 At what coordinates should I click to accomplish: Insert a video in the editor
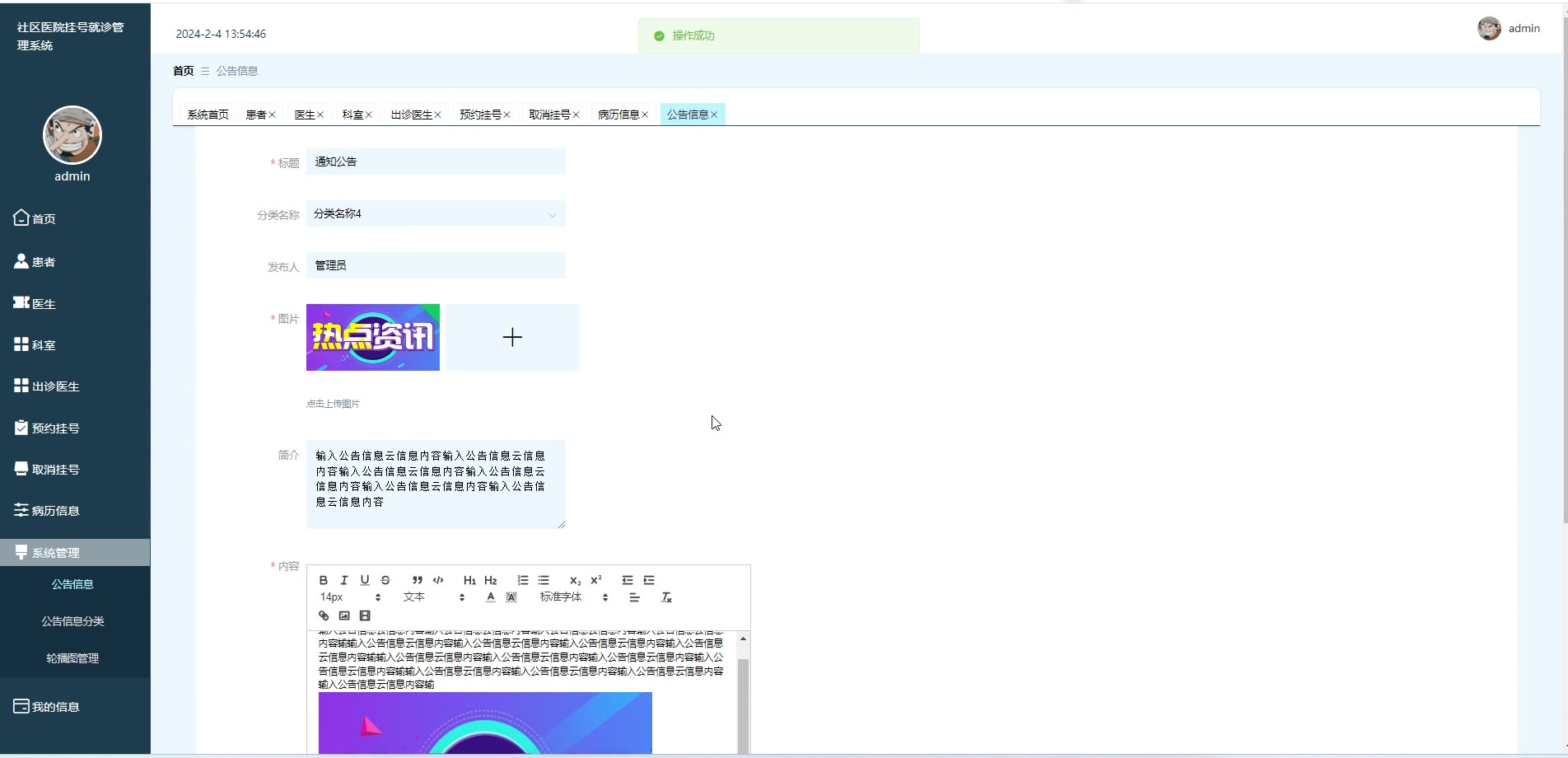(365, 615)
